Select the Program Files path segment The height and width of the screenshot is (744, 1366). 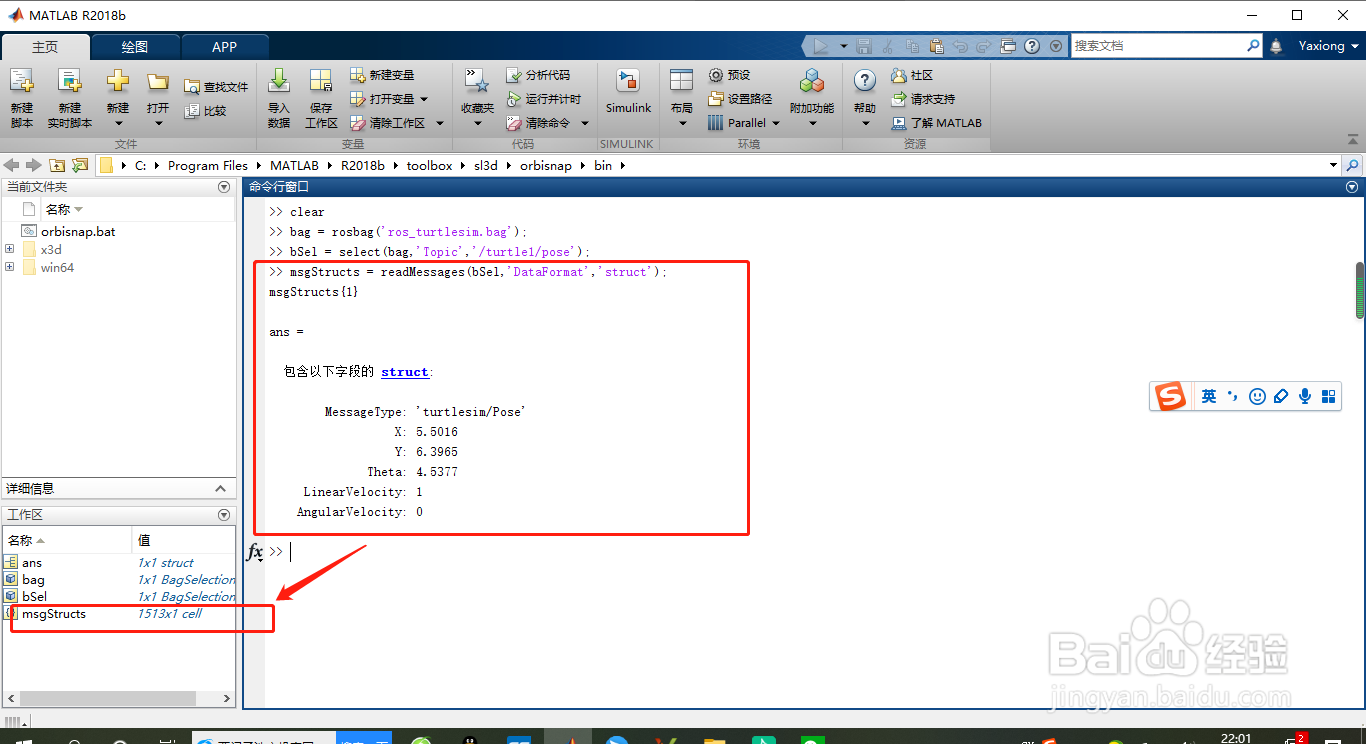click(x=207, y=165)
